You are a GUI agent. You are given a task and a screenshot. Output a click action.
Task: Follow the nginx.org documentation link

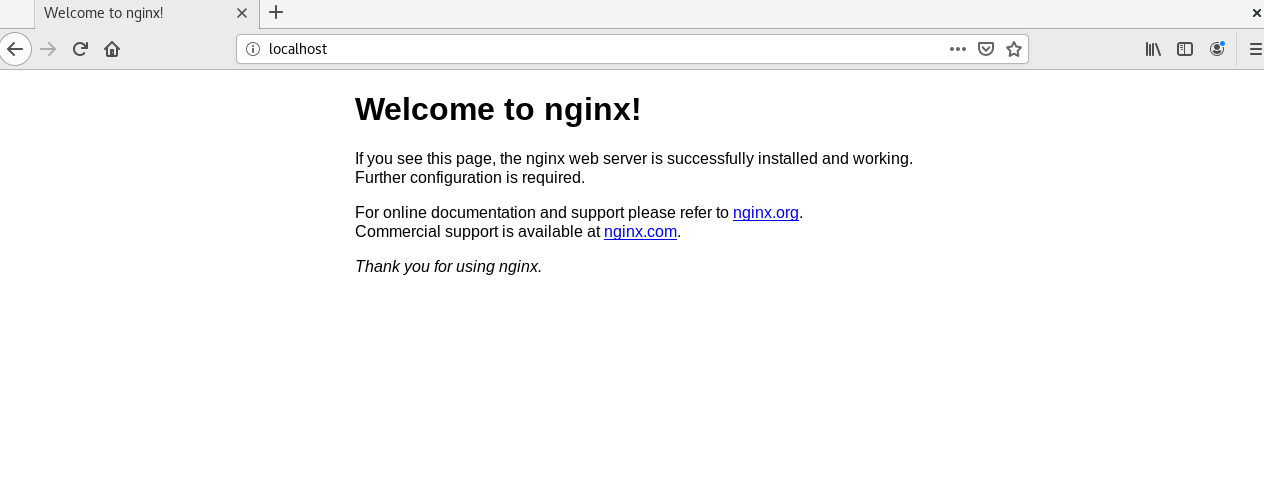tap(765, 212)
